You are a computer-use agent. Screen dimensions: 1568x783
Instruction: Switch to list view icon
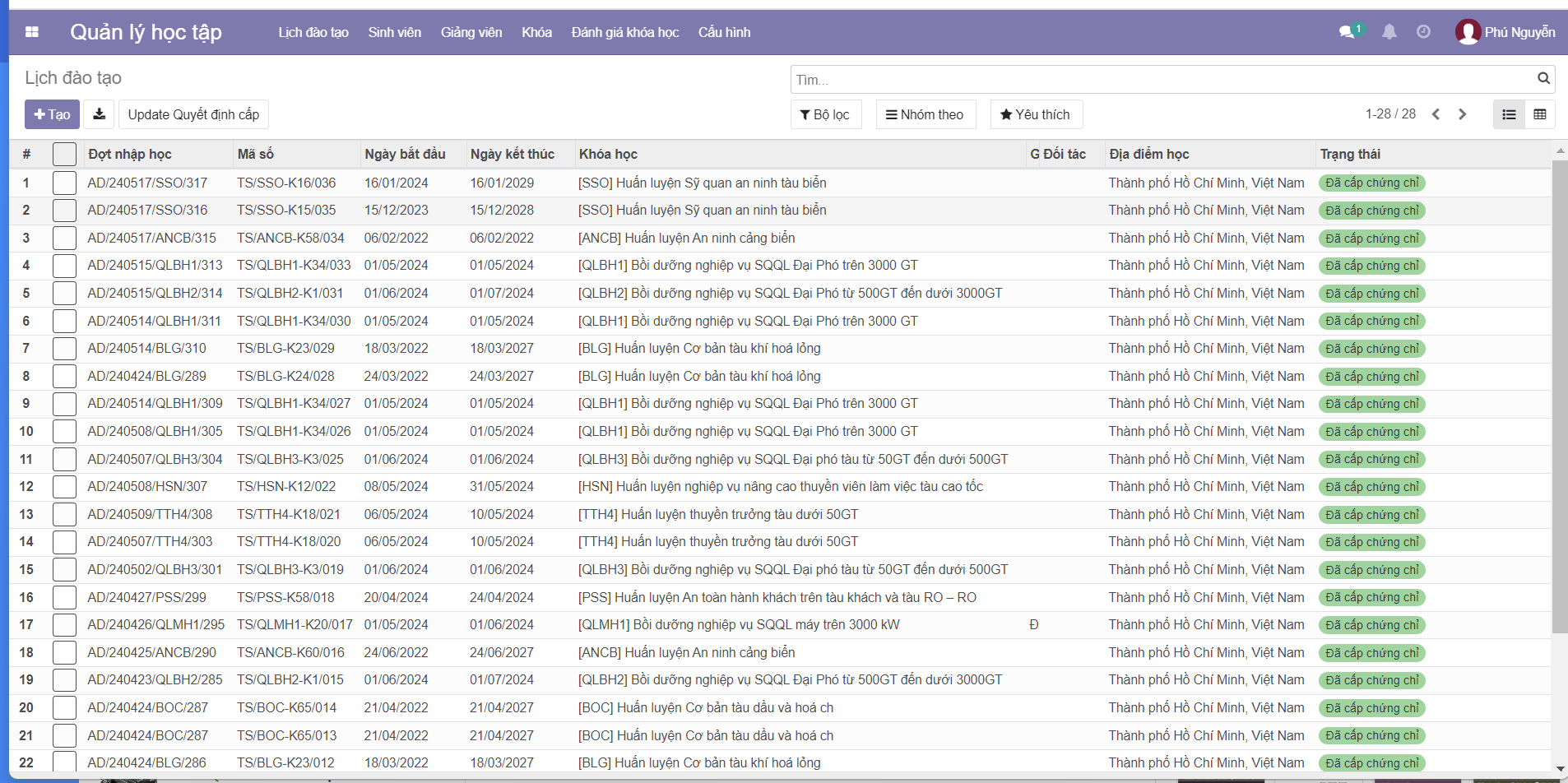(1509, 114)
